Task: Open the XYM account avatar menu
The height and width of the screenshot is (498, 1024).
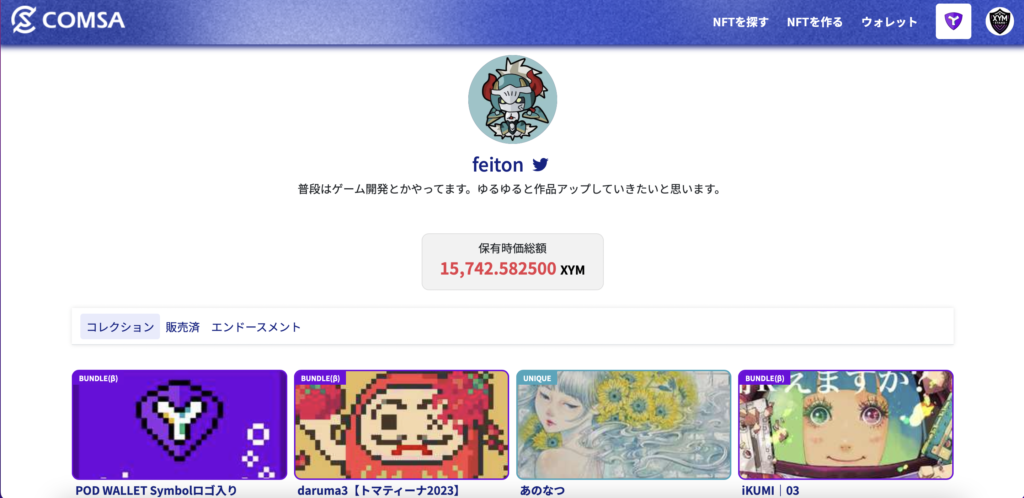Action: tap(999, 22)
